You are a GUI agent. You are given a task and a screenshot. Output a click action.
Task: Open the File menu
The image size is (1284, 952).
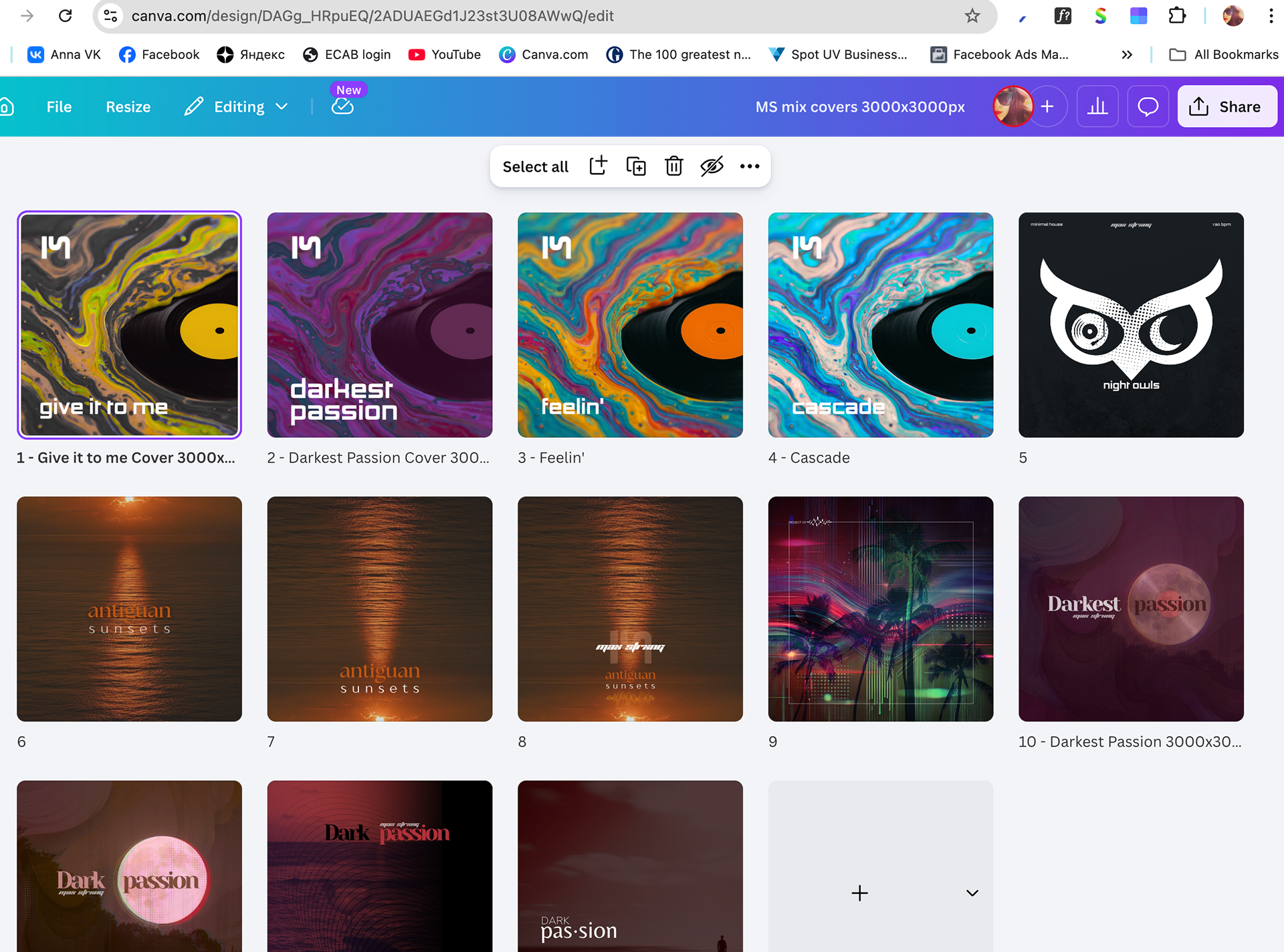point(59,106)
